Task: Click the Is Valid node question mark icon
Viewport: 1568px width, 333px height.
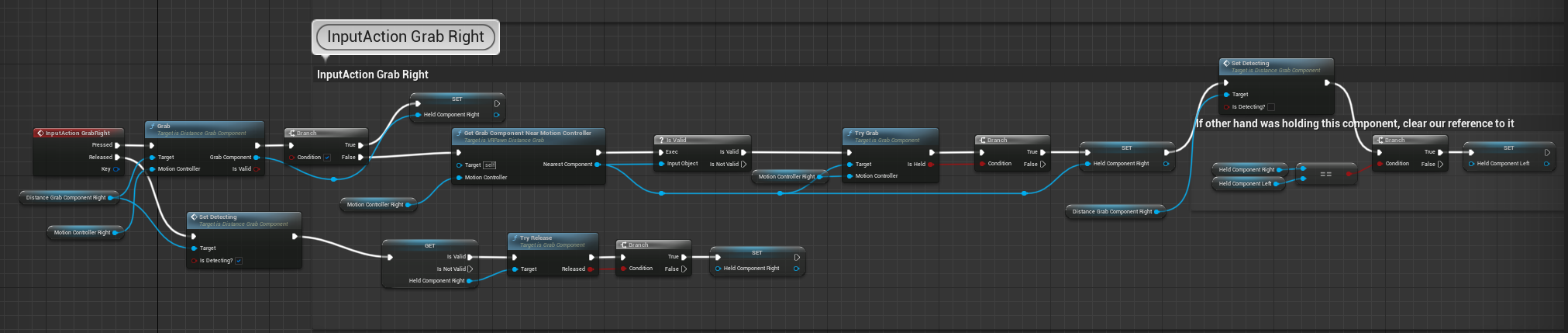Action: click(x=660, y=140)
